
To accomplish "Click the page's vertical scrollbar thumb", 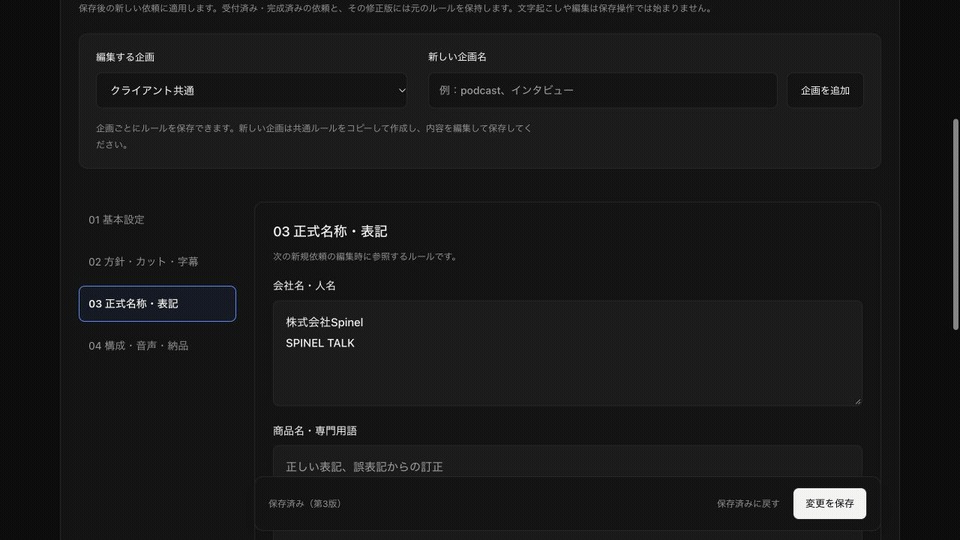I will point(955,224).
